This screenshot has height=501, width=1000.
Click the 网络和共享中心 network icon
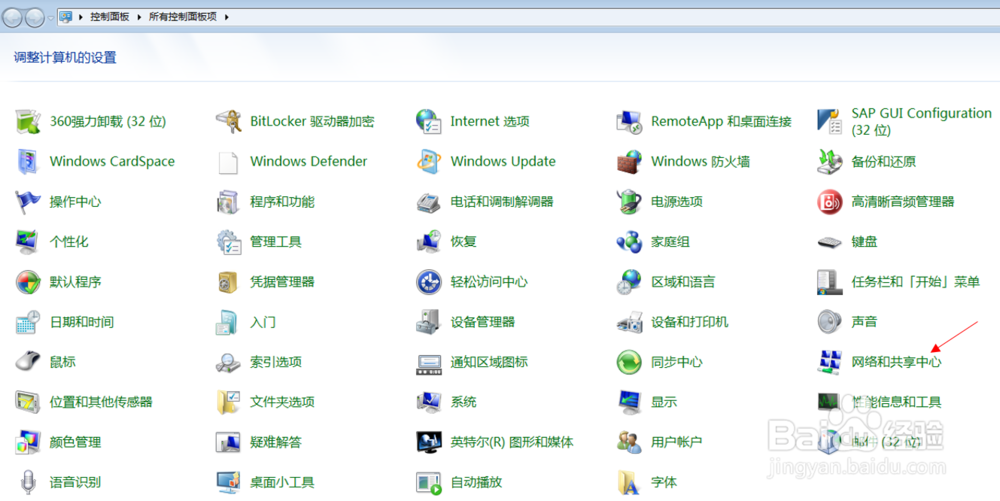[829, 362]
